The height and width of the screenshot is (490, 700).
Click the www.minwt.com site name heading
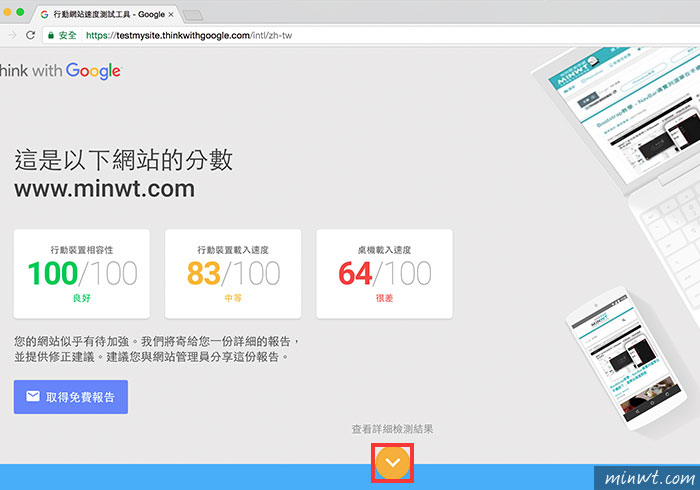104,189
